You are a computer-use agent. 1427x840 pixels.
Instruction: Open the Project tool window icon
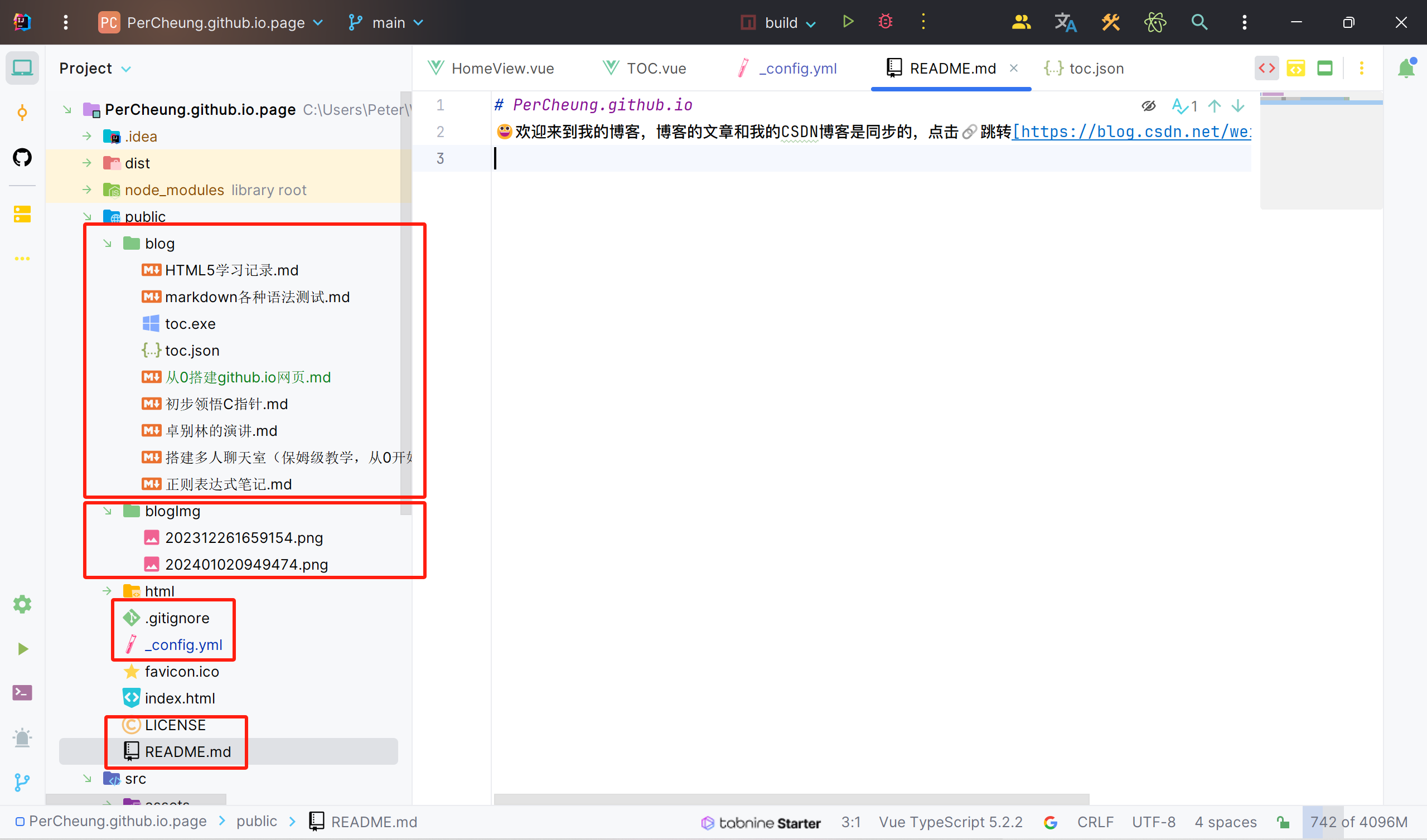click(x=22, y=68)
